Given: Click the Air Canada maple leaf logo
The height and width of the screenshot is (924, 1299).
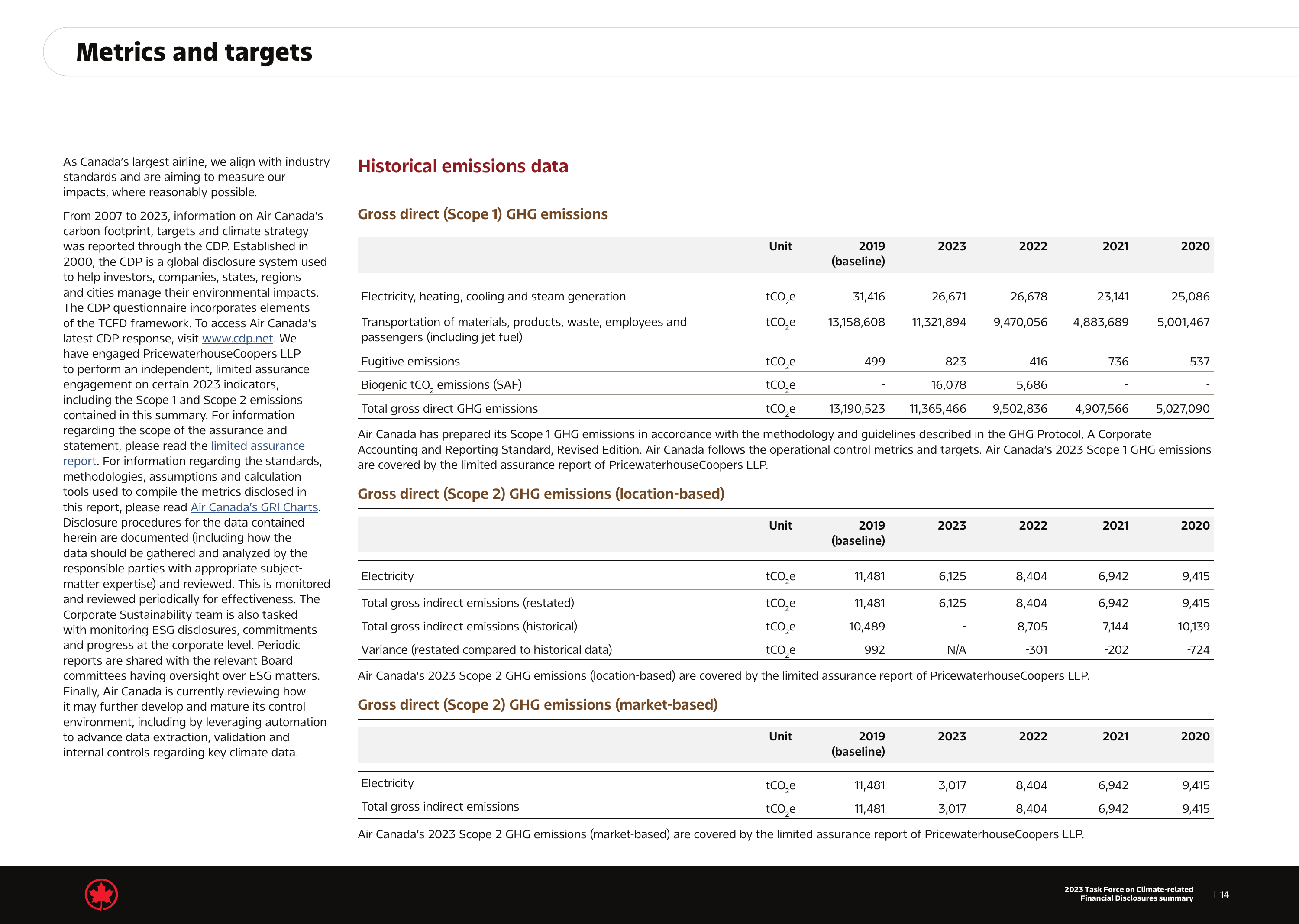Looking at the screenshot, I should [x=101, y=895].
